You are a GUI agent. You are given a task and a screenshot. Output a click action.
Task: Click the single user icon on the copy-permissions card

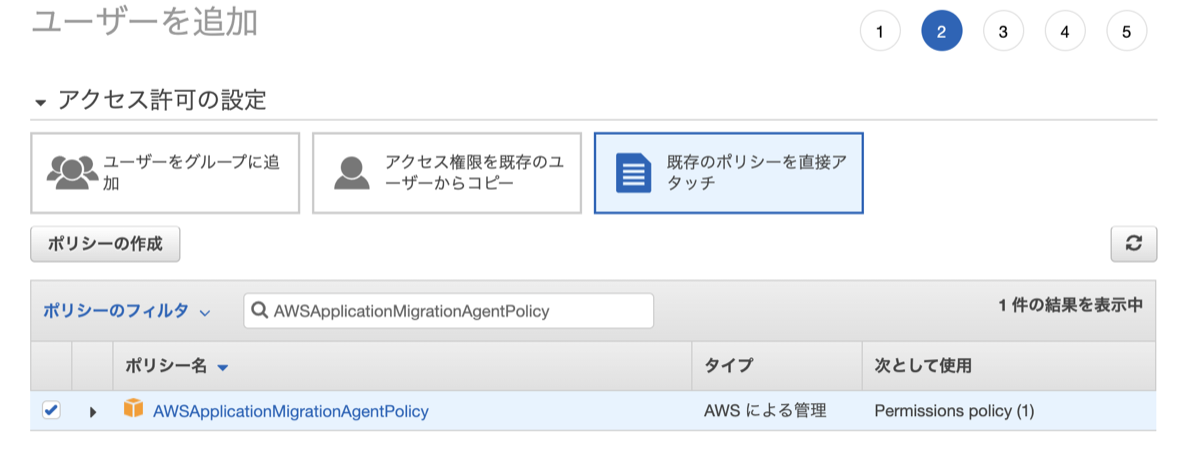tap(352, 174)
